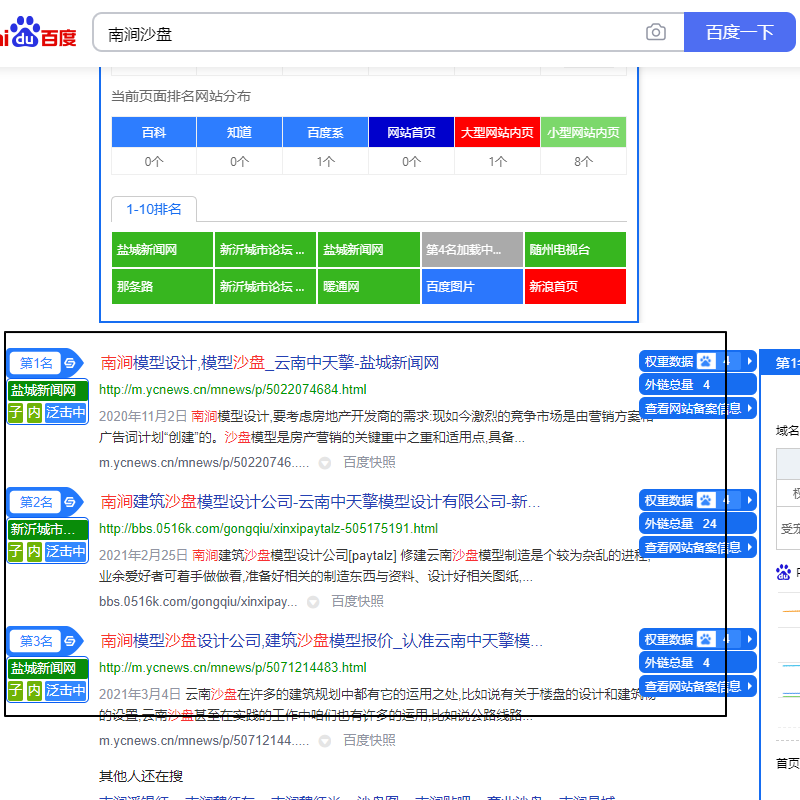The image size is (800, 800).
Task: Click the 子 tag under the 第3名 badge
Action: tap(16, 690)
